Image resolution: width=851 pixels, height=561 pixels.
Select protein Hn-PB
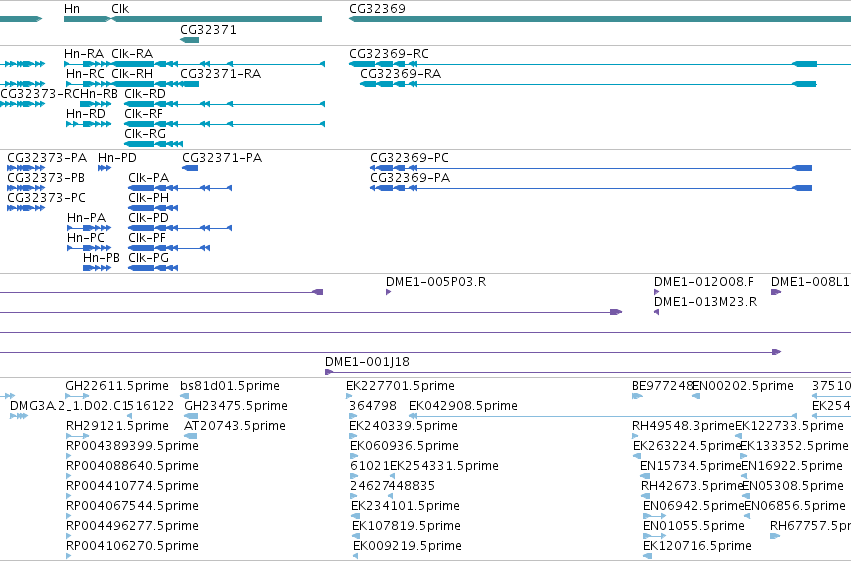(101, 258)
